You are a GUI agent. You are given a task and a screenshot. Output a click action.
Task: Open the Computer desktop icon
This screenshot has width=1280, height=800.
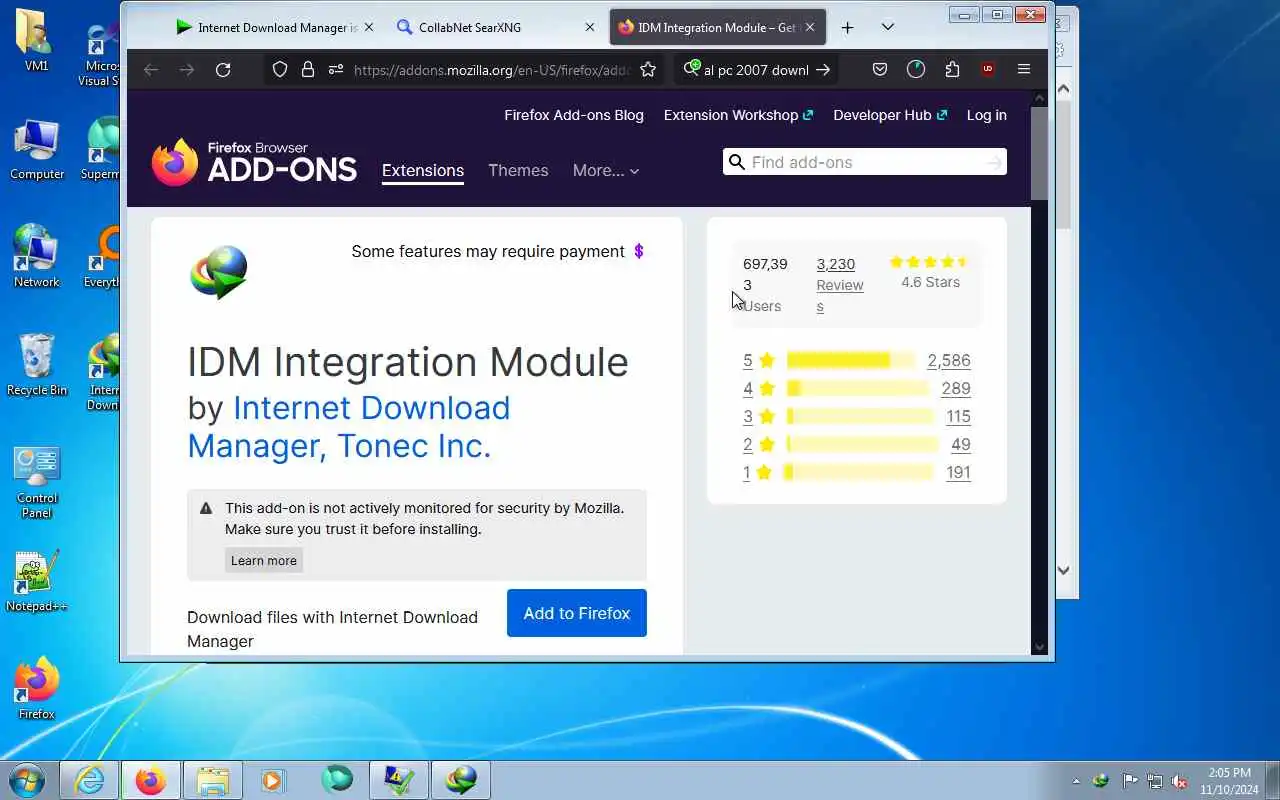(37, 149)
